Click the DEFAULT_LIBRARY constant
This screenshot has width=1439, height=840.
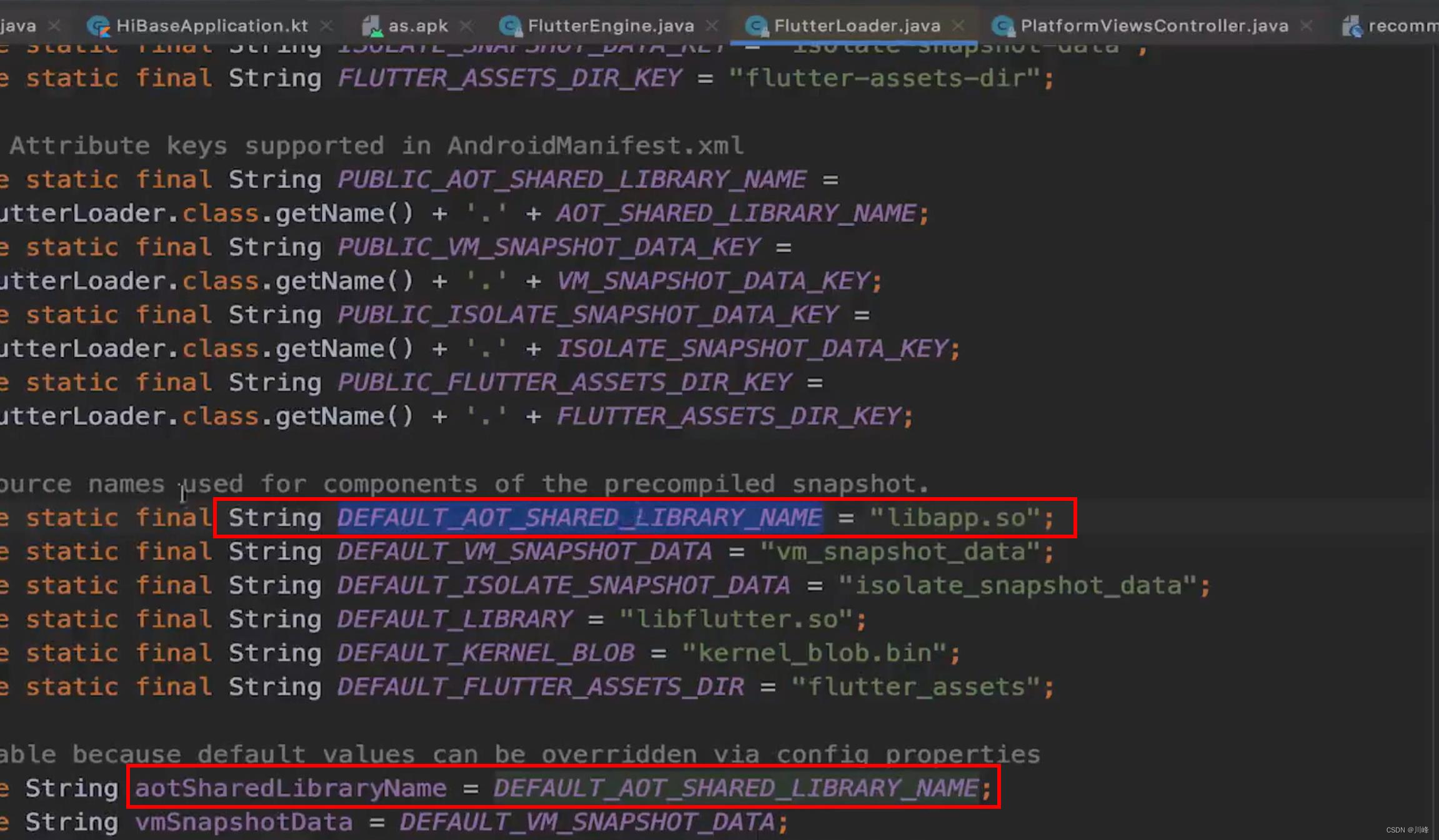[x=455, y=619]
